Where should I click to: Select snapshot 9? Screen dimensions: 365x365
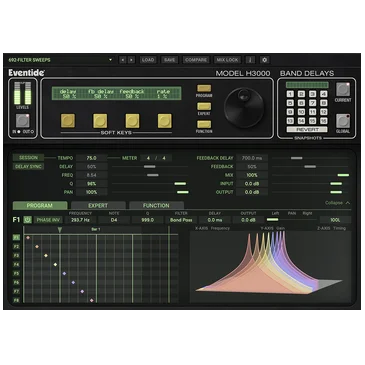290,112
